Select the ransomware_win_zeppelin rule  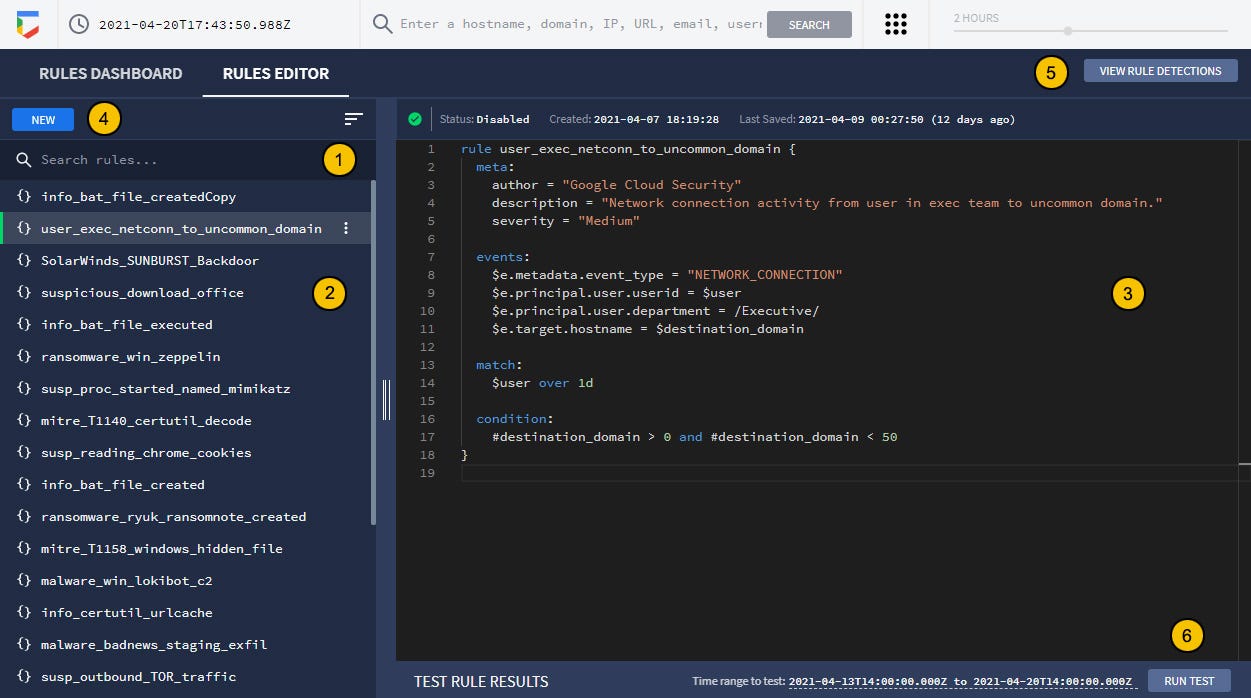[x=131, y=357]
